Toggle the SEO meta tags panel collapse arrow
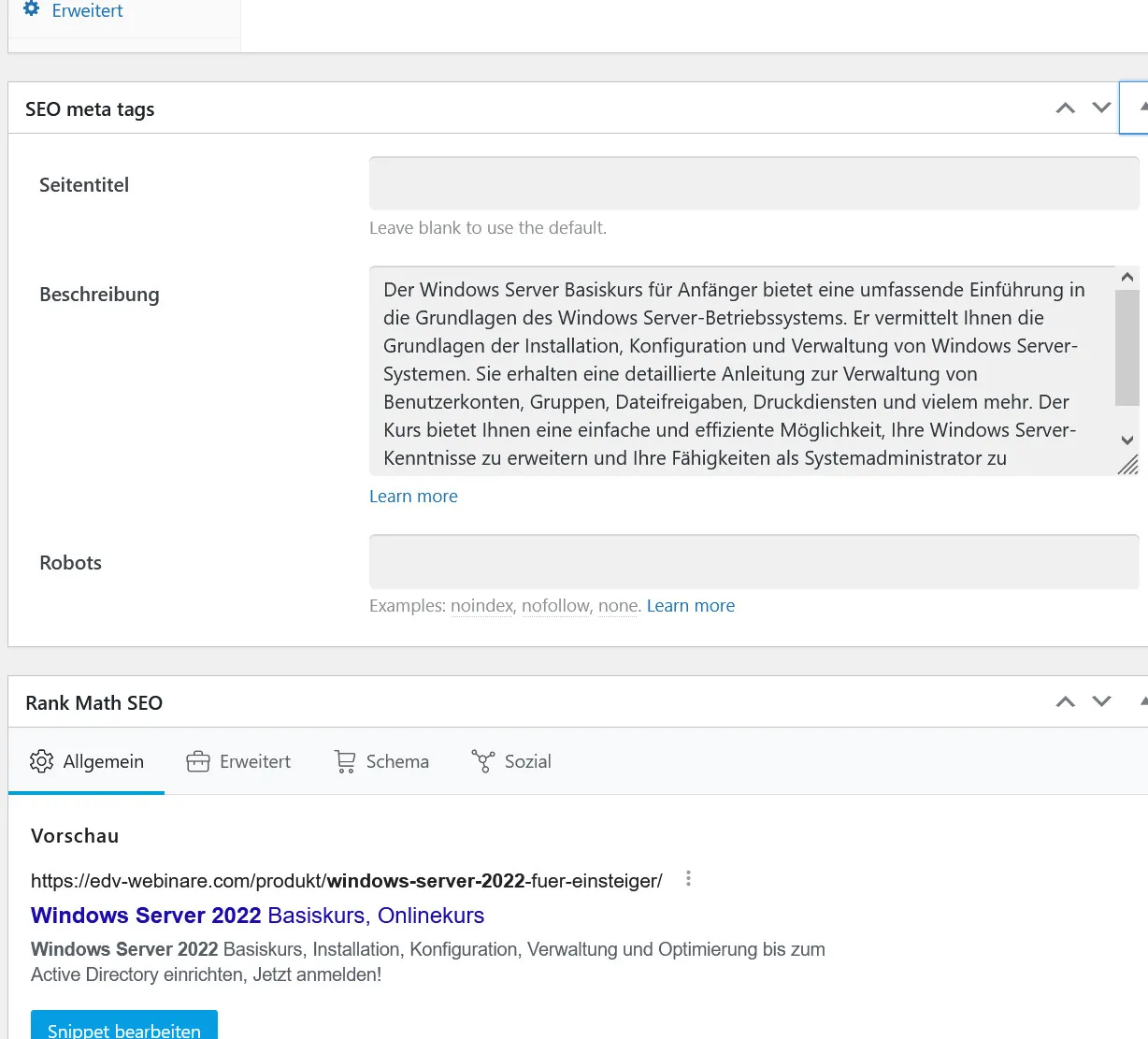1148x1039 pixels. pyautogui.click(x=1134, y=108)
